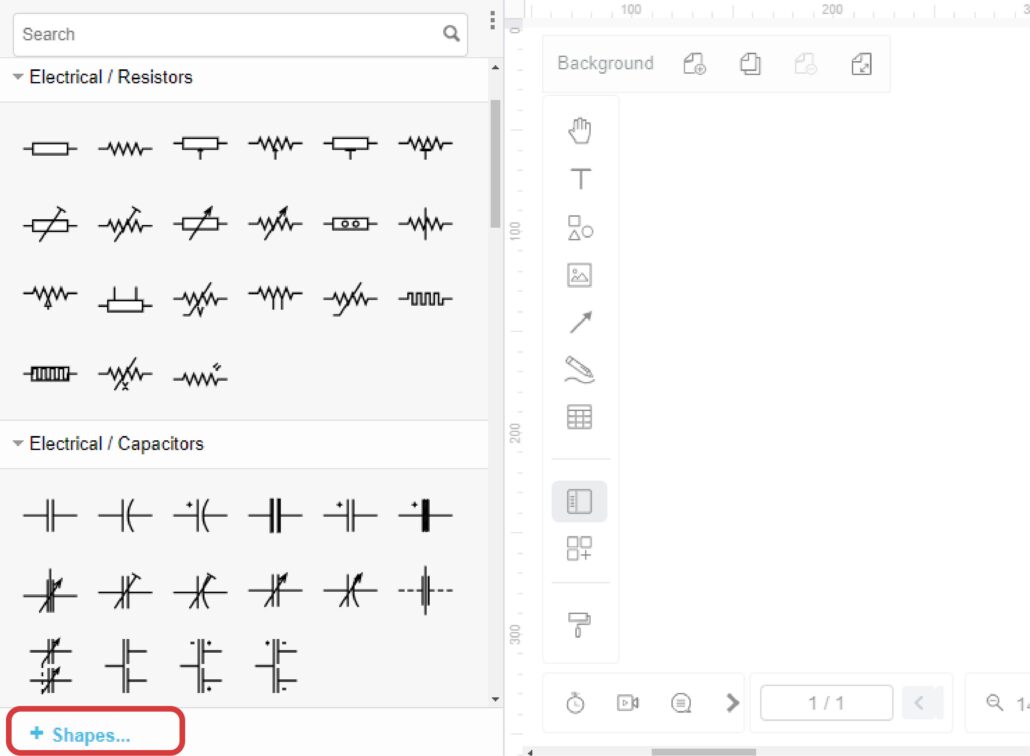Image resolution: width=1030 pixels, height=756 pixels.
Task: Open the Shapes picker tool
Action: (581, 228)
